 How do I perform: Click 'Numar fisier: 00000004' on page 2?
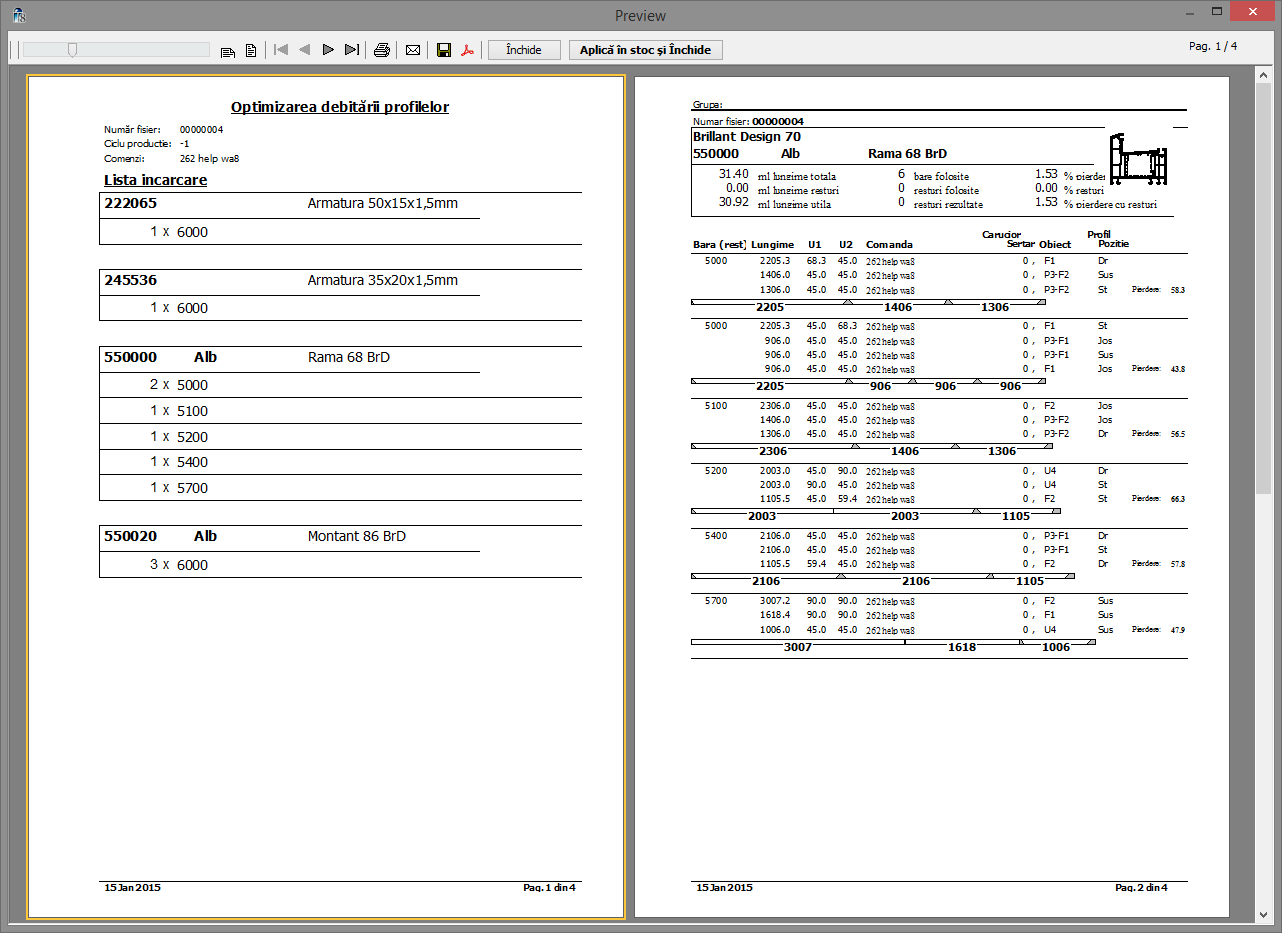tap(748, 121)
